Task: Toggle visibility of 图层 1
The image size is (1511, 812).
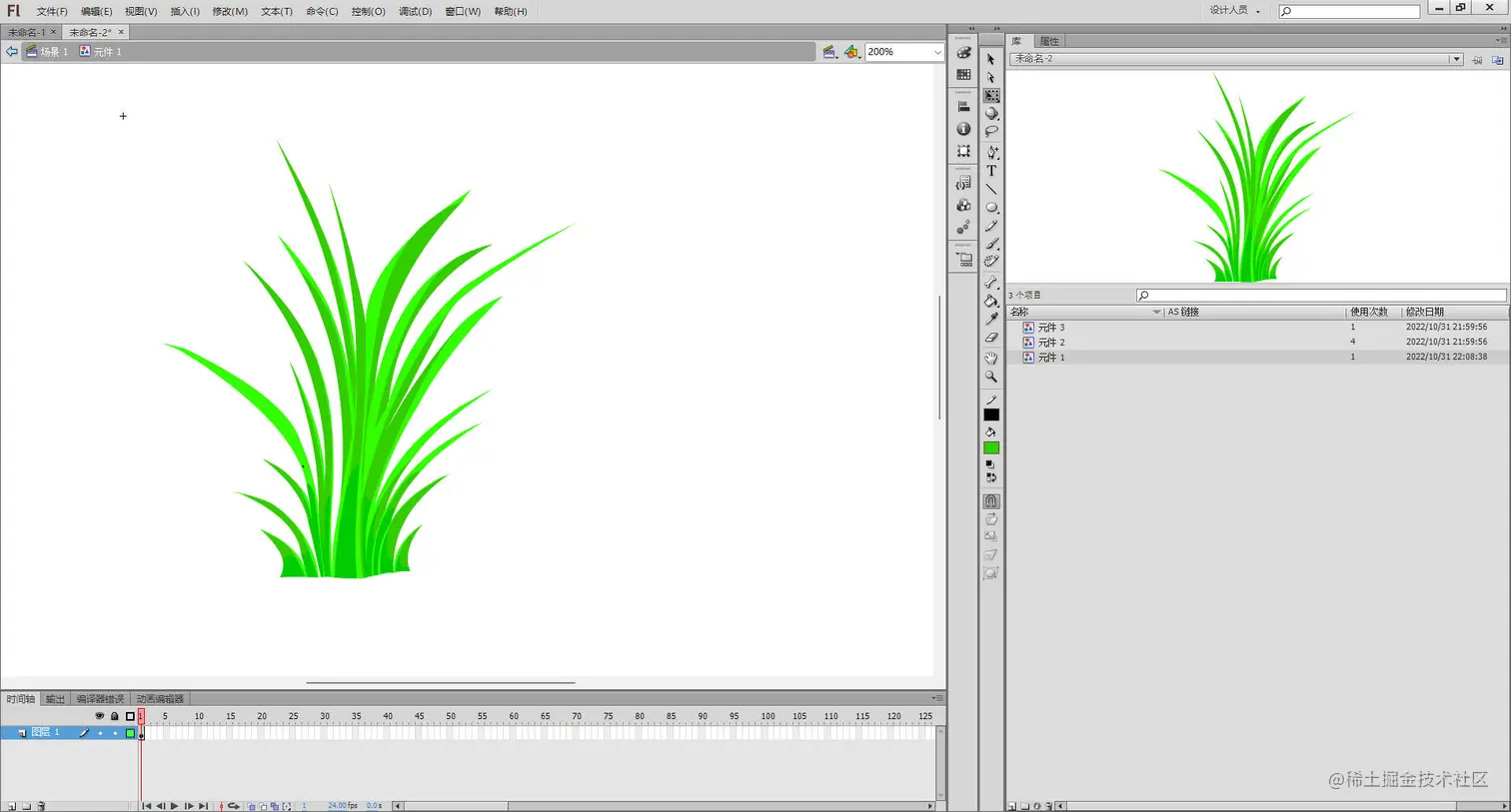Action: (100, 732)
